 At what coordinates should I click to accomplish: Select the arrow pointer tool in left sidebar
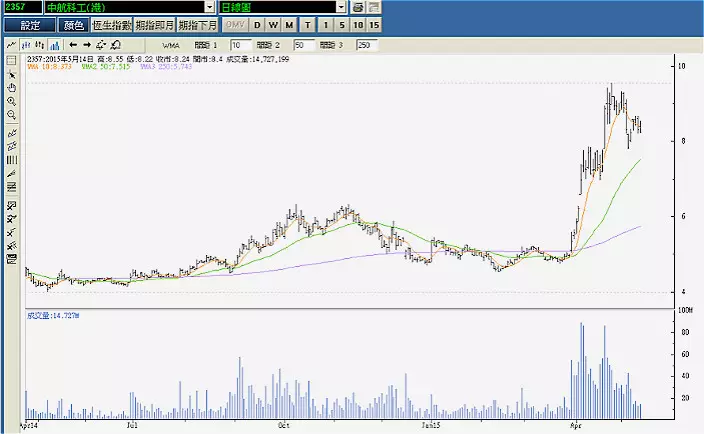11,74
